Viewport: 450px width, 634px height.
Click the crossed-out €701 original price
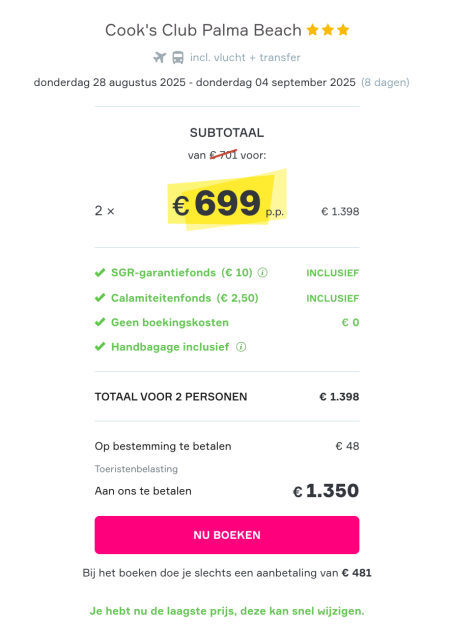(223, 155)
